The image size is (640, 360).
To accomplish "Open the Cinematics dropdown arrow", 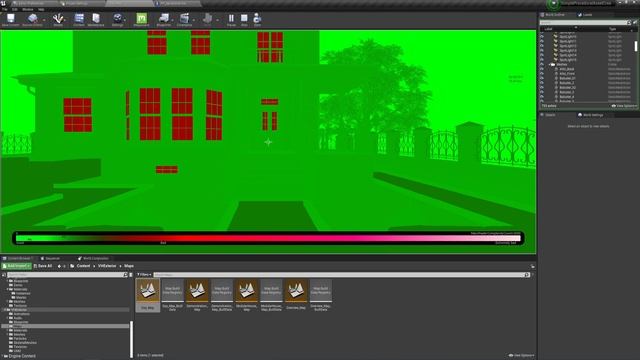I will [x=193, y=19].
